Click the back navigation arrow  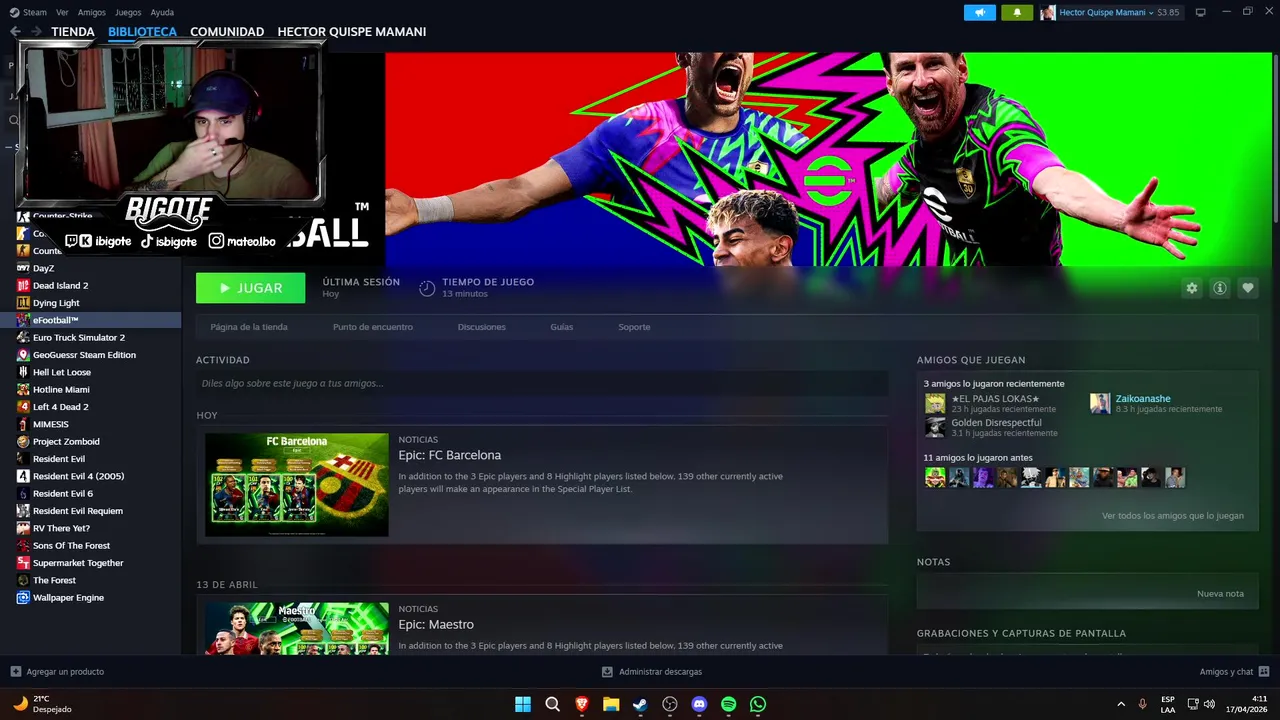(x=15, y=32)
